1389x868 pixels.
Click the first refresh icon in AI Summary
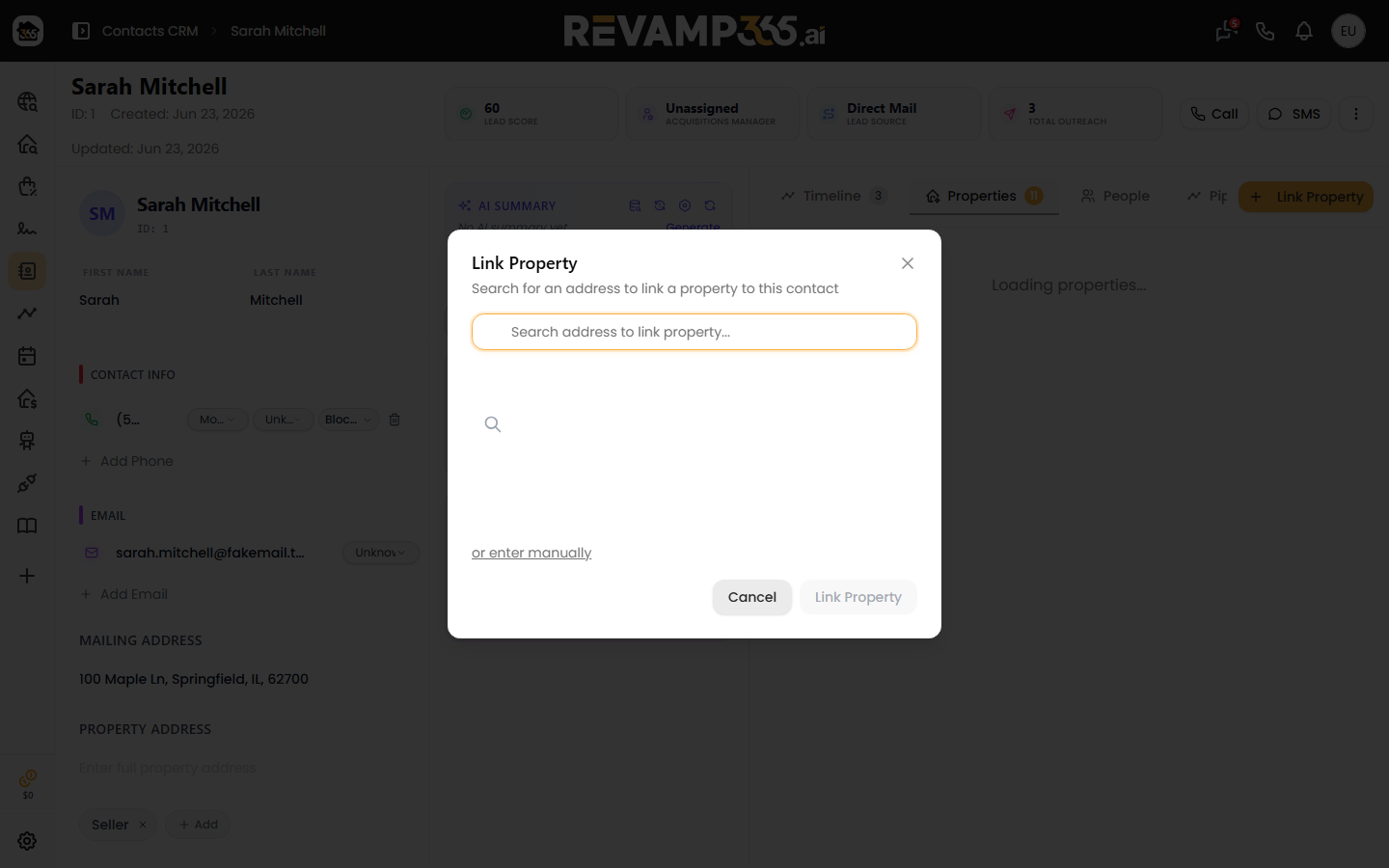(x=660, y=205)
